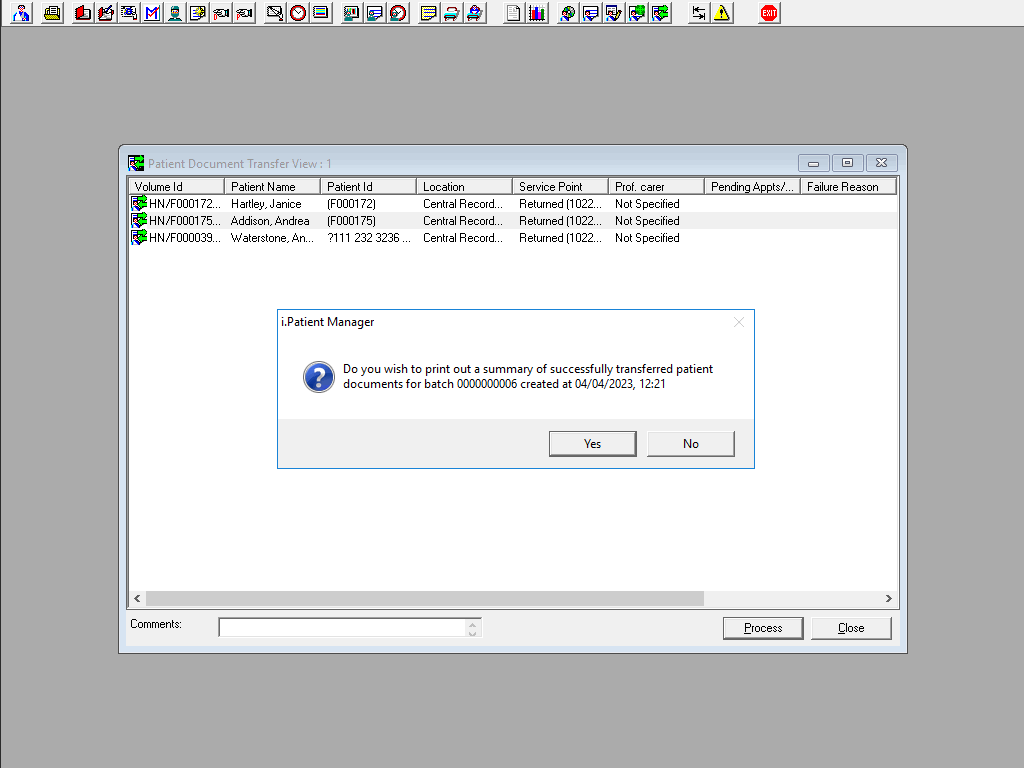Open the note with yellow starburst icon

tap(198, 13)
